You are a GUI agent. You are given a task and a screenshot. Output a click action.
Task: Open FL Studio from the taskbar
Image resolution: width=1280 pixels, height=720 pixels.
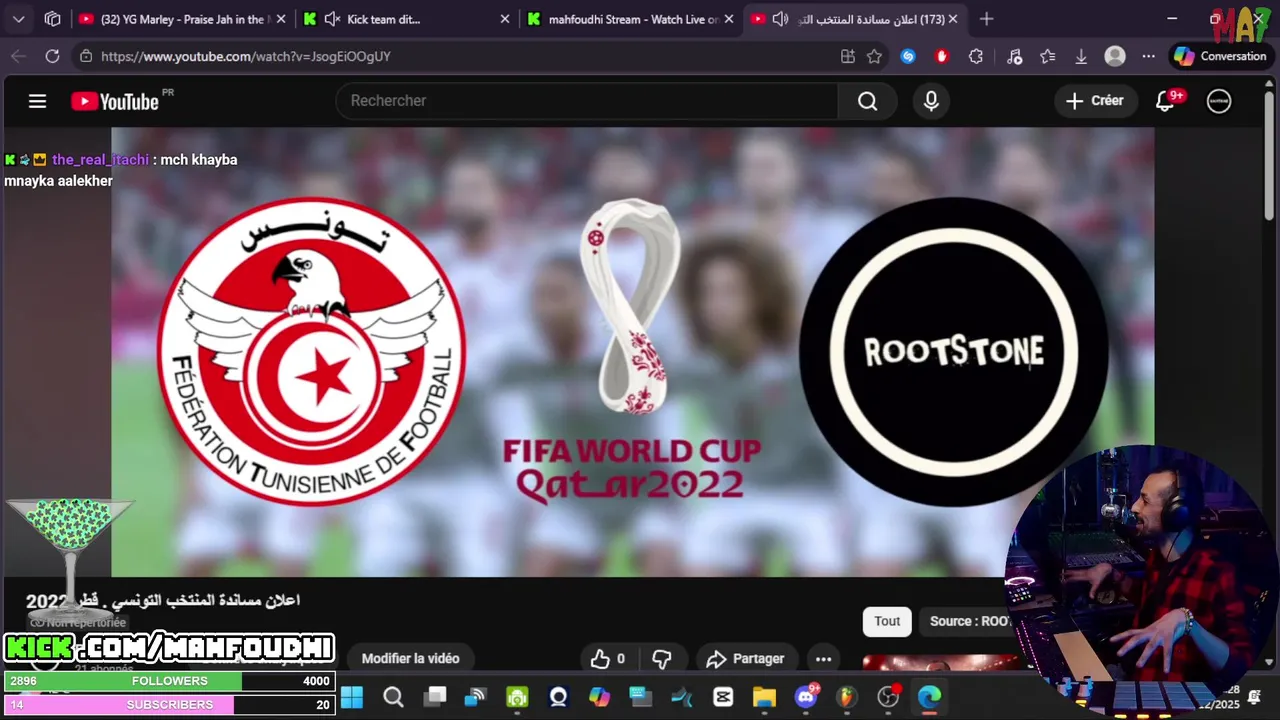tap(847, 697)
